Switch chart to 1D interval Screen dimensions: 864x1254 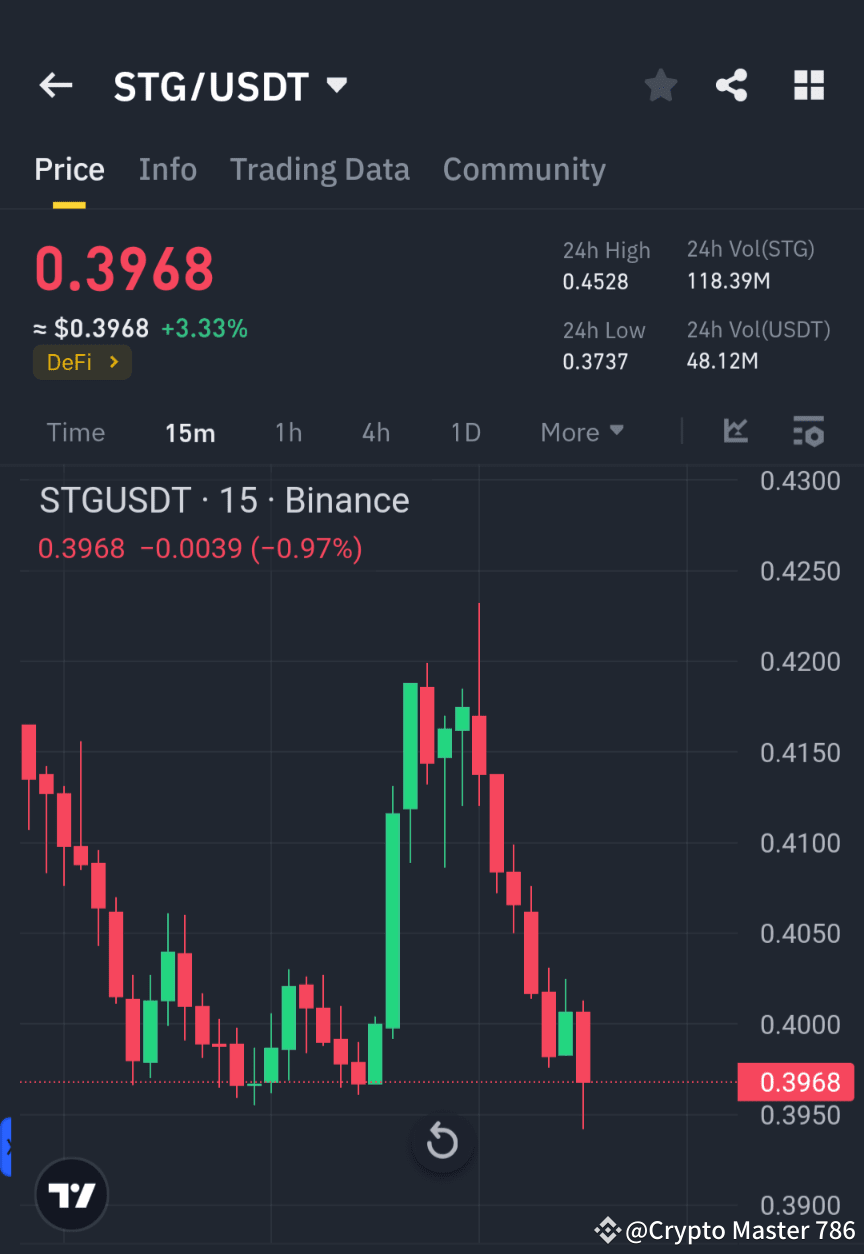click(465, 432)
